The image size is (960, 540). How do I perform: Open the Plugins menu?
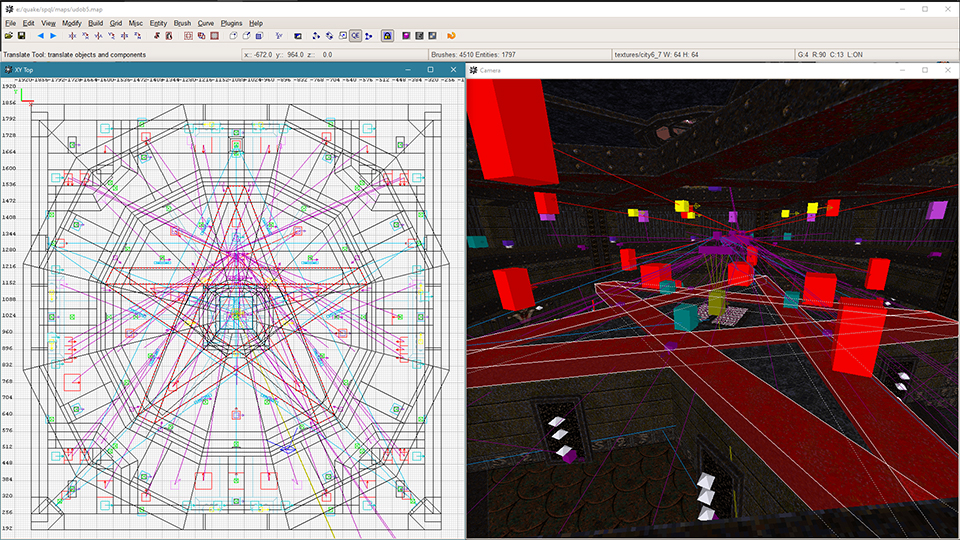(232, 22)
